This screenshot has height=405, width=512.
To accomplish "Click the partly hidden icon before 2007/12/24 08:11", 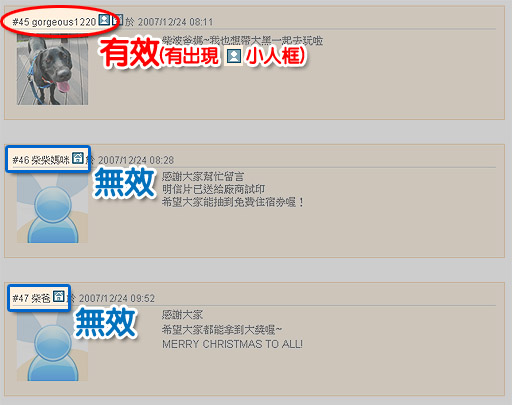I will 118,20.
